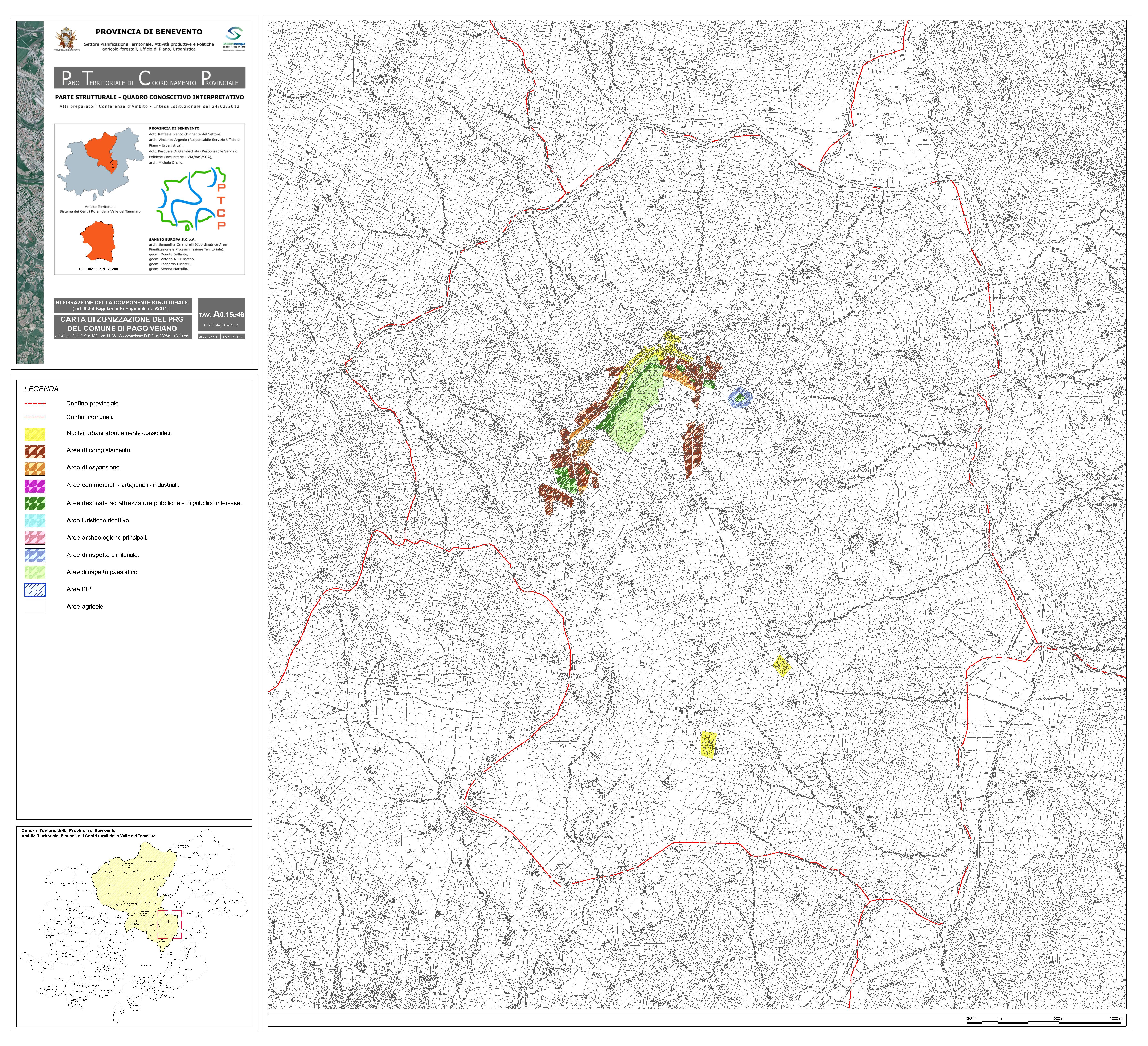Click the blue hatched Aree PIP swatch
The image size is (1148, 1046).
point(35,590)
